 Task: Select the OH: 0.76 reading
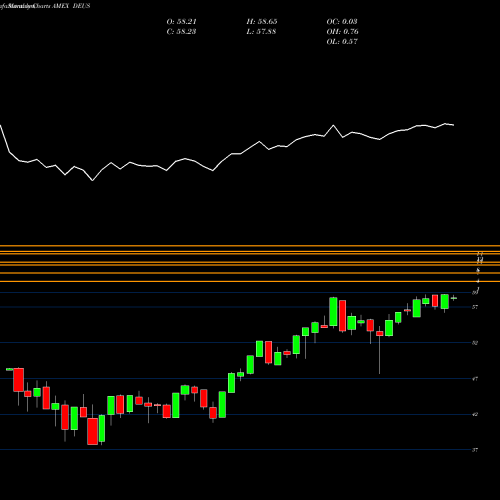pyautogui.click(x=342, y=32)
